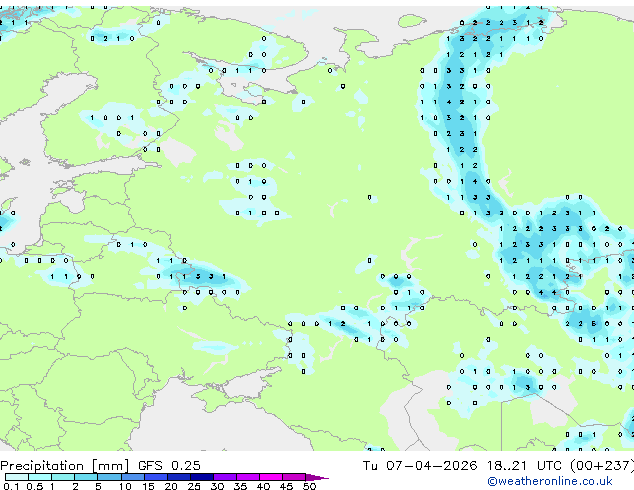634x490 pixels.
Task: Click the '10' legend scale label
Action: tap(125, 486)
